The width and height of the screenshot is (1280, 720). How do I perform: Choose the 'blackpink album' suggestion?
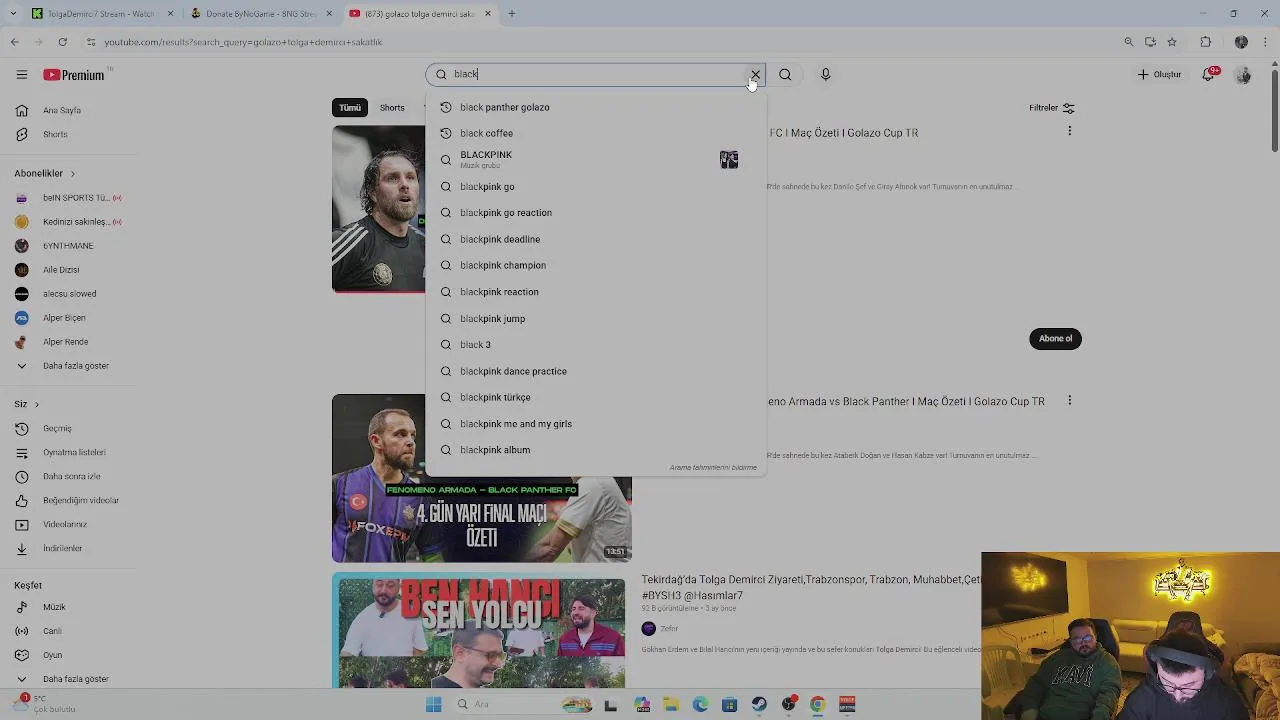coord(595,450)
